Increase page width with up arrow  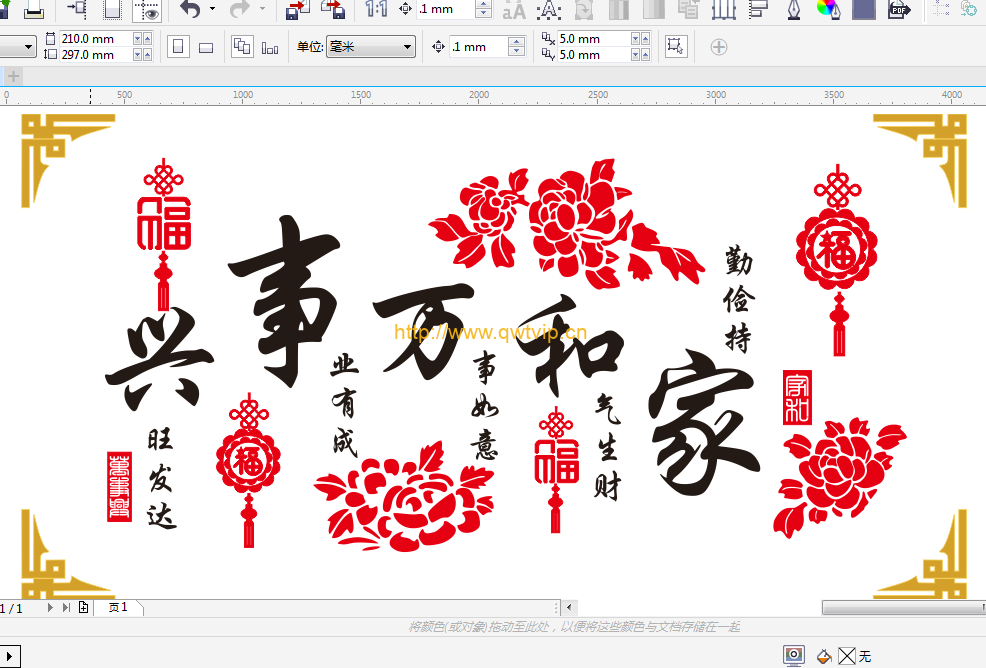click(x=147, y=38)
